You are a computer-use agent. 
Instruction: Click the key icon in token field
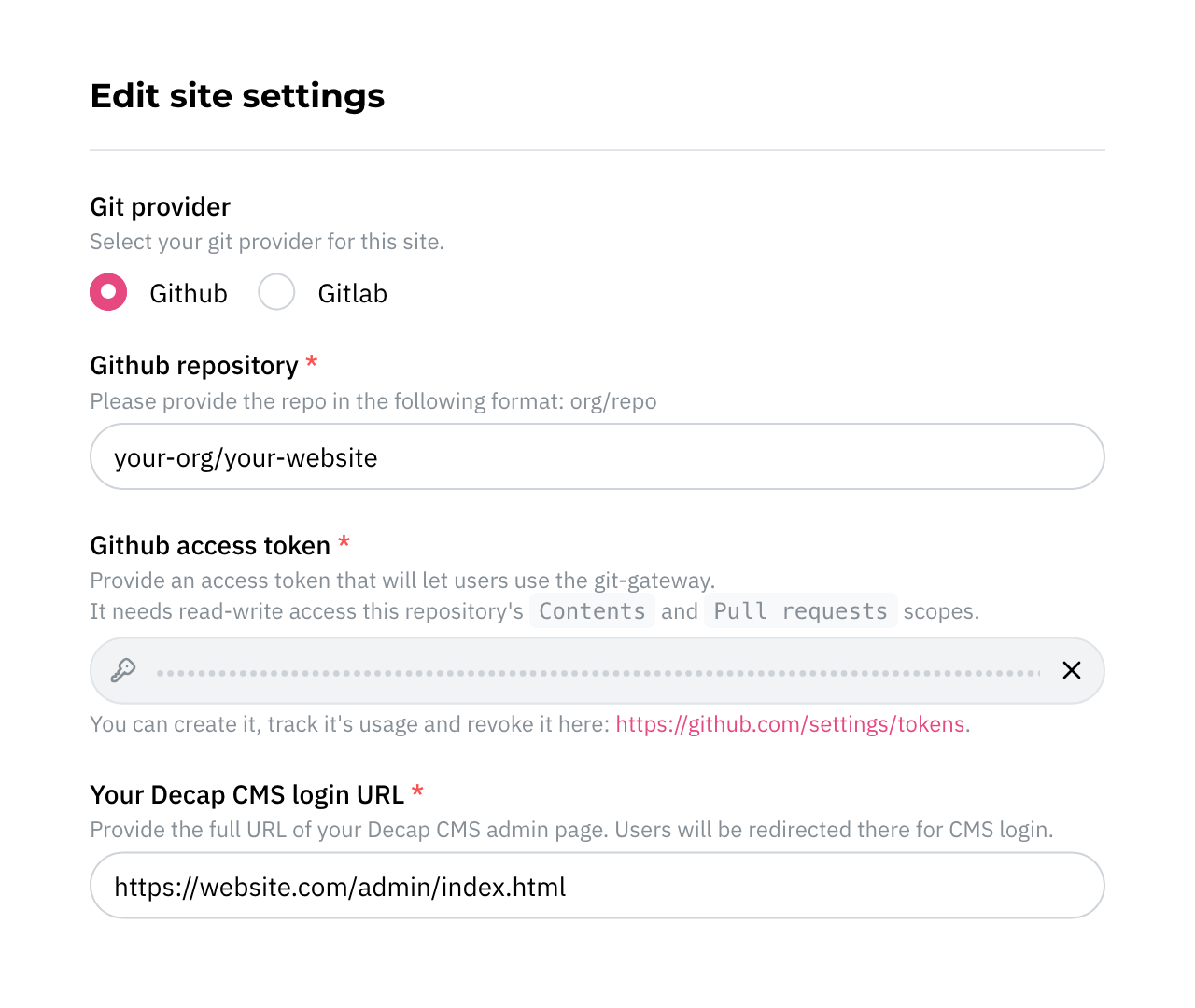[123, 670]
